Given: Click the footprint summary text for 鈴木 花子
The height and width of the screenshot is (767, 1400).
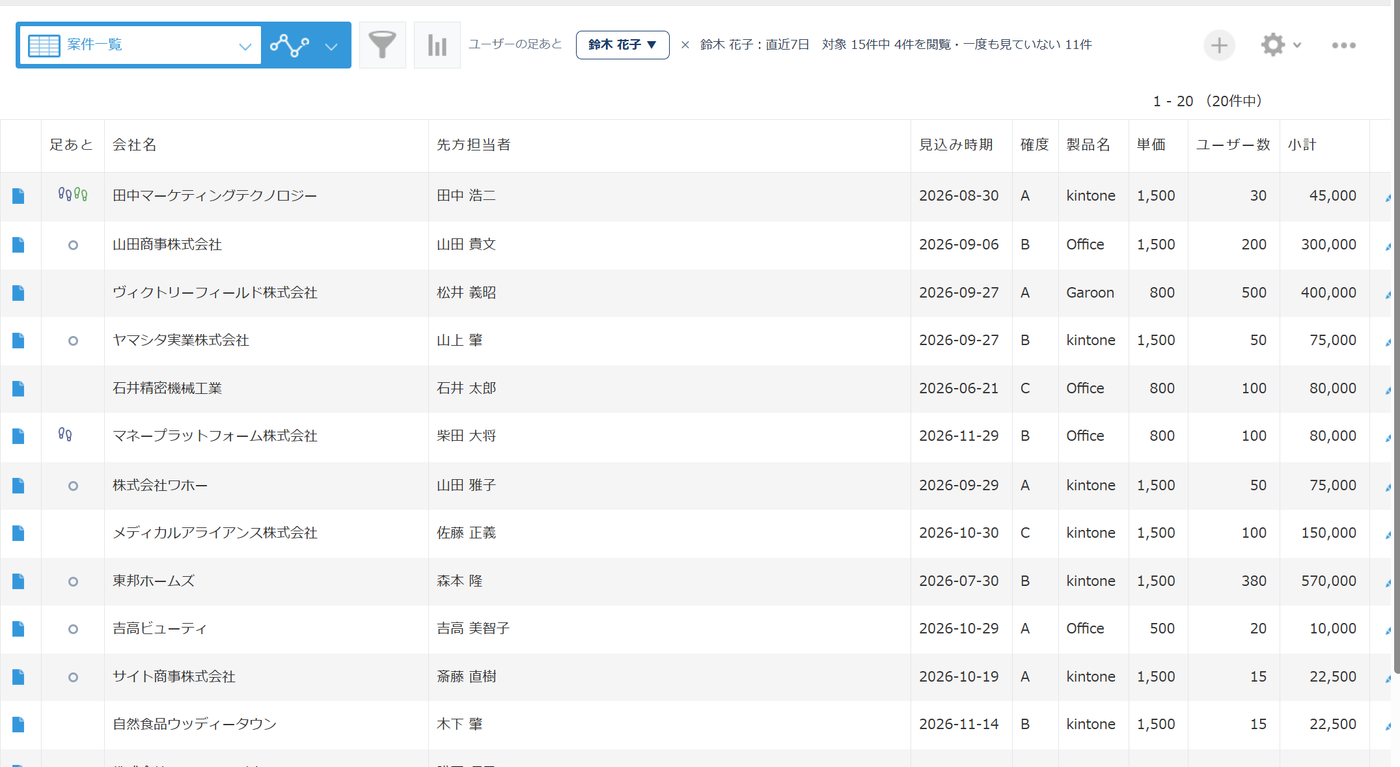Looking at the screenshot, I should coord(896,45).
